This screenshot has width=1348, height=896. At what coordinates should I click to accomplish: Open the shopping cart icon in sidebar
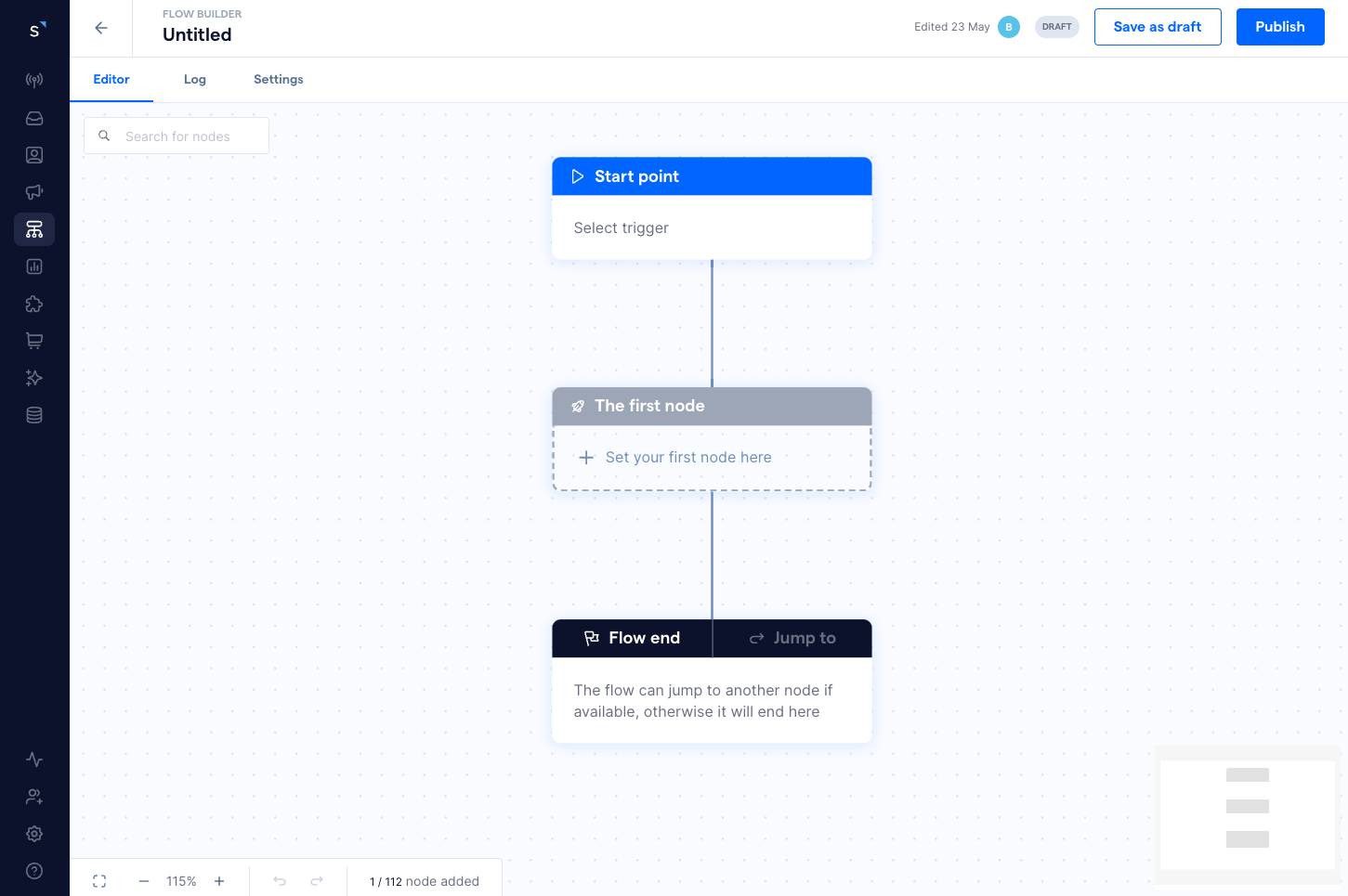(x=34, y=341)
